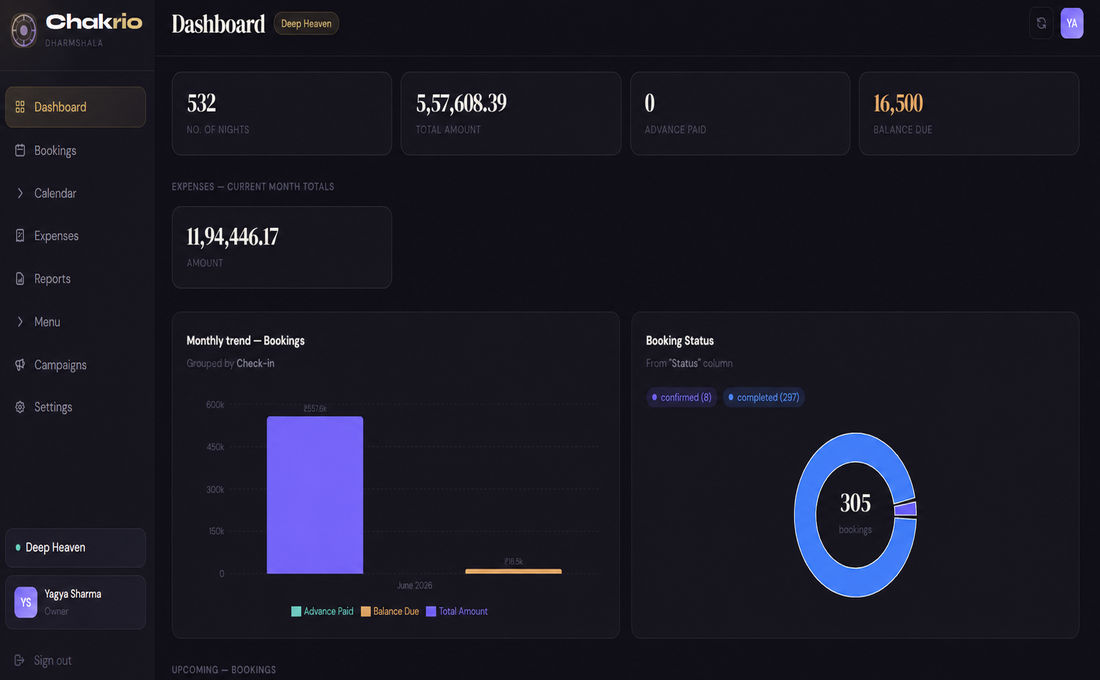
Task: Click the Chakrio logo icon
Action: [24, 30]
